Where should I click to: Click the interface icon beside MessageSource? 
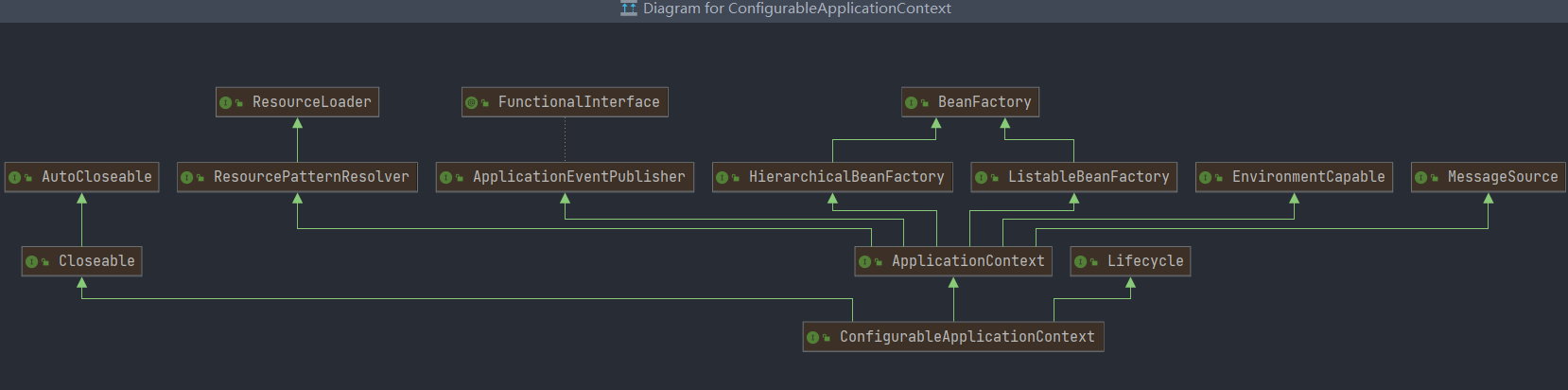click(x=1420, y=177)
